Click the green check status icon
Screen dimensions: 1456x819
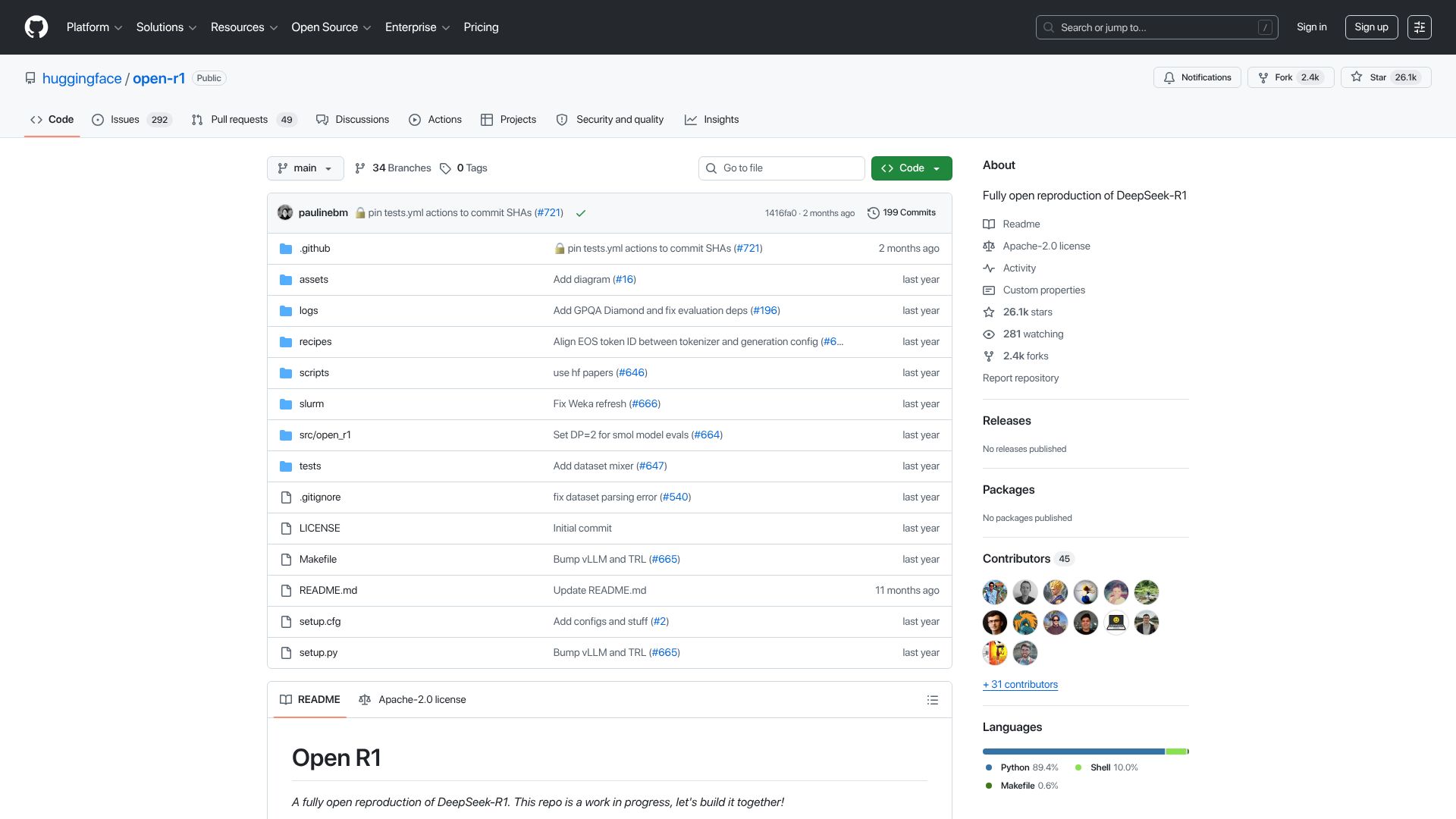click(x=581, y=213)
